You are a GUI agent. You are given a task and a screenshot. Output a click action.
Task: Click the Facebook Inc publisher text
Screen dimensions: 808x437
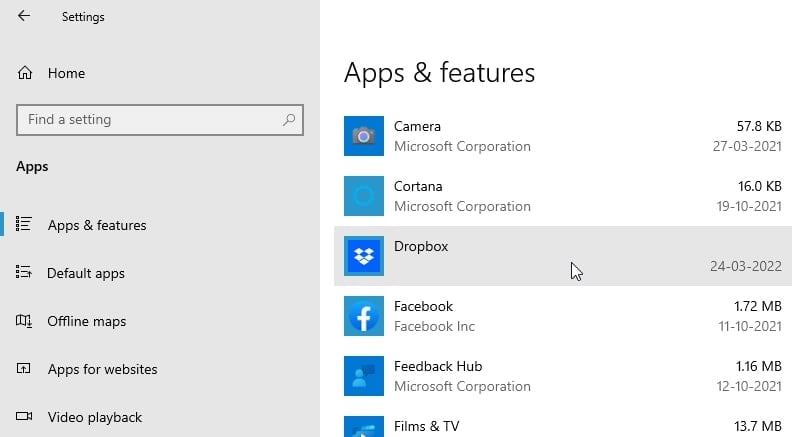pyautogui.click(x=434, y=326)
